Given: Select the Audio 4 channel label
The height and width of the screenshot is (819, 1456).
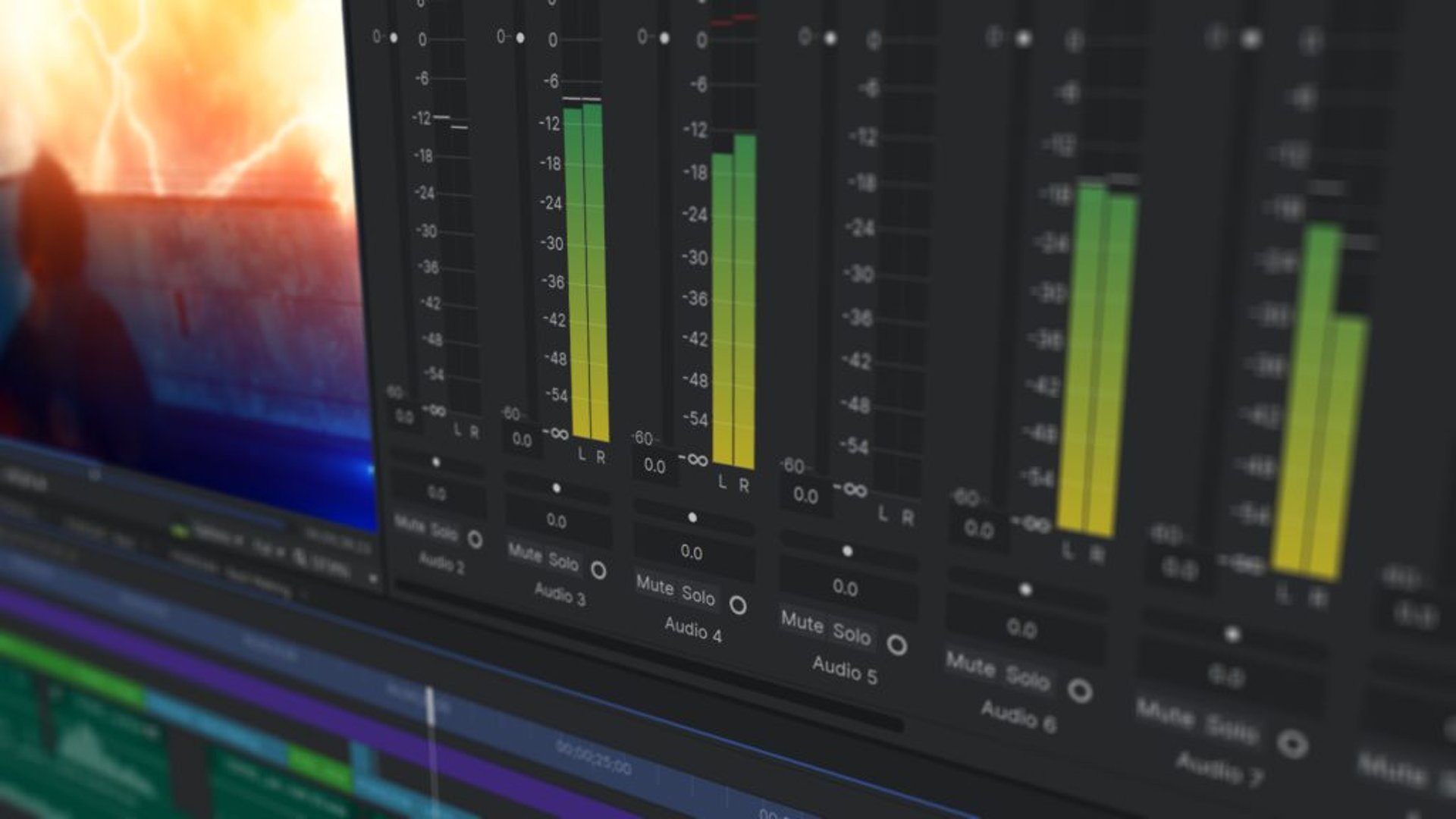Looking at the screenshot, I should (693, 629).
